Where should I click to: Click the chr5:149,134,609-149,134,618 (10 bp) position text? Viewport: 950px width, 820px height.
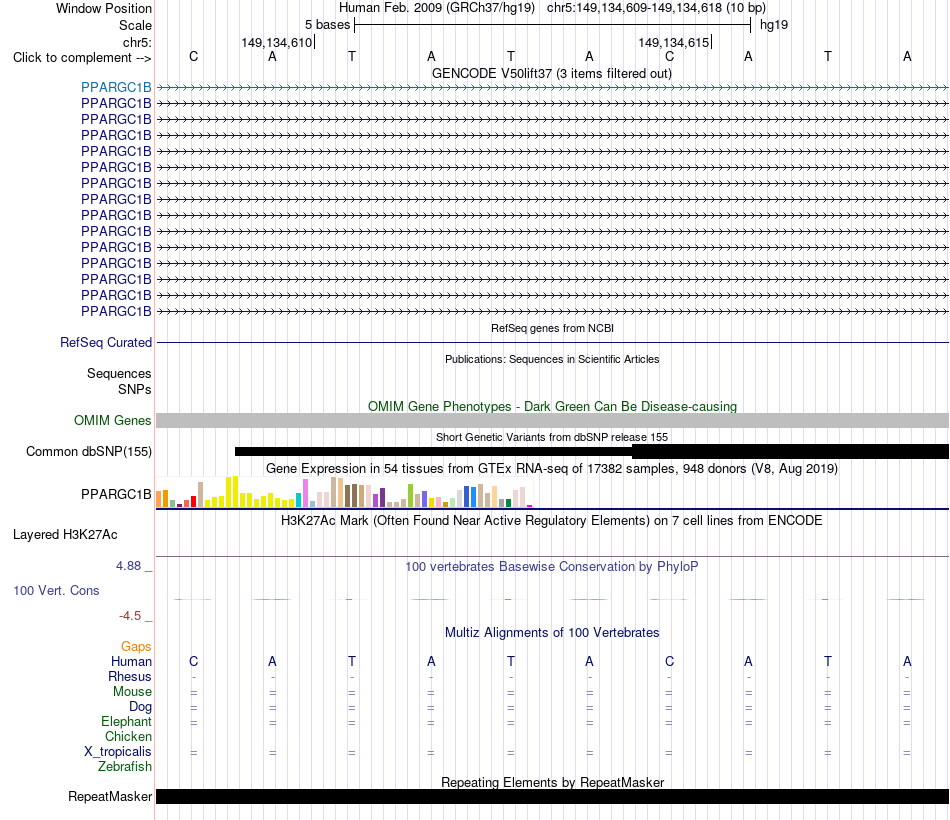pos(656,8)
